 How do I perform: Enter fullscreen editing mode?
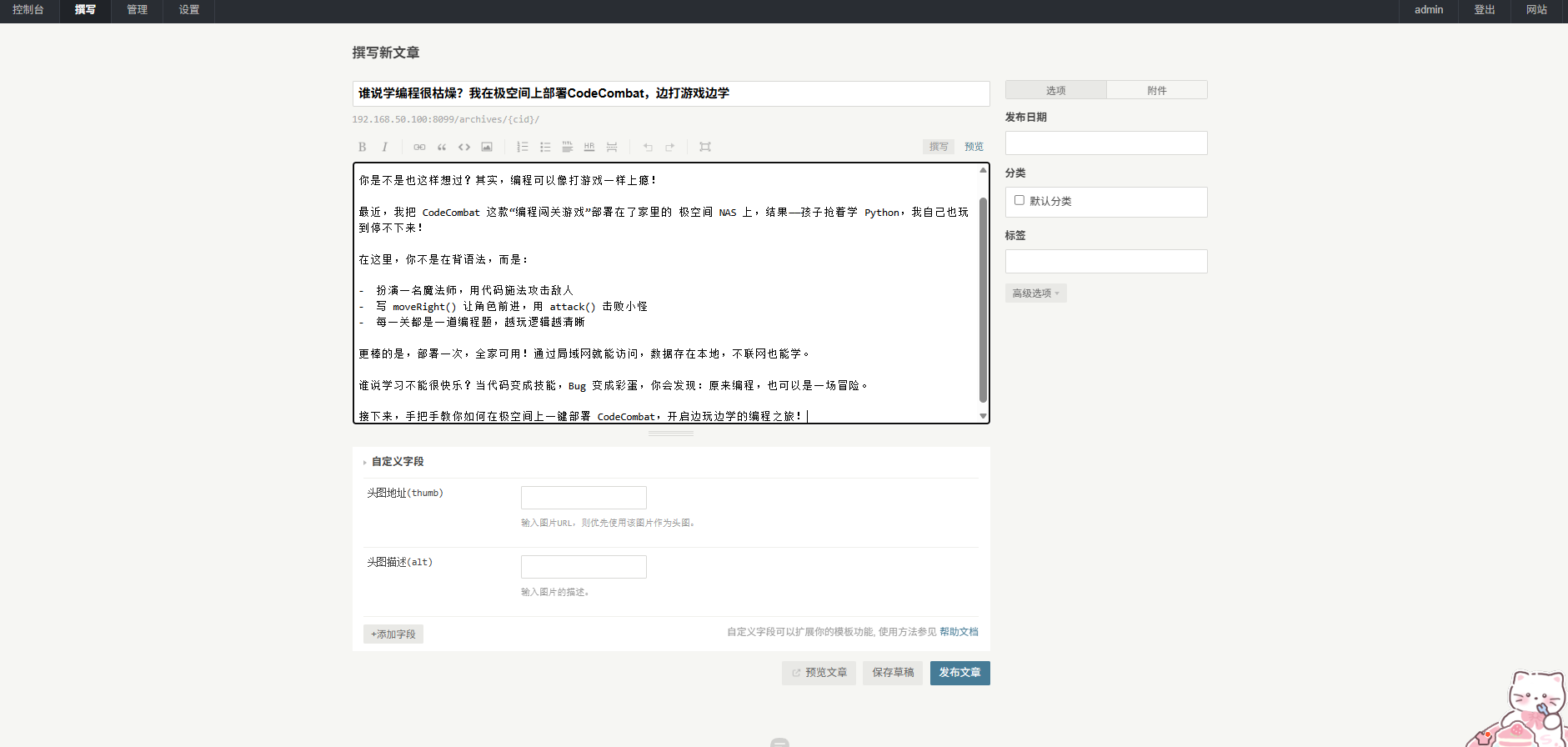(705, 147)
